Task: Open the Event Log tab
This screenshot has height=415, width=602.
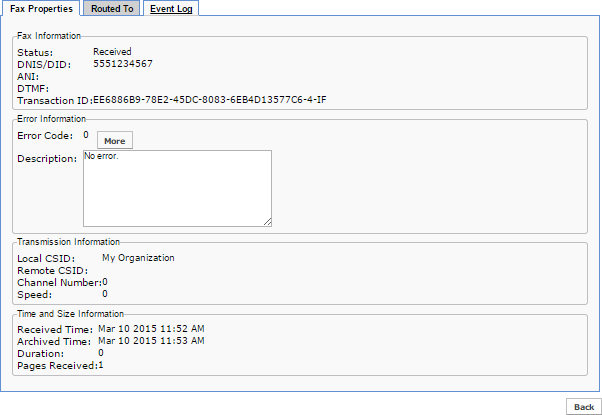Action: tap(171, 8)
